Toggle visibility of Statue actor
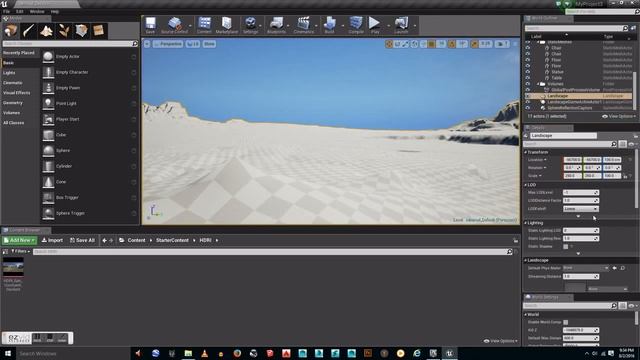 tap(527, 71)
